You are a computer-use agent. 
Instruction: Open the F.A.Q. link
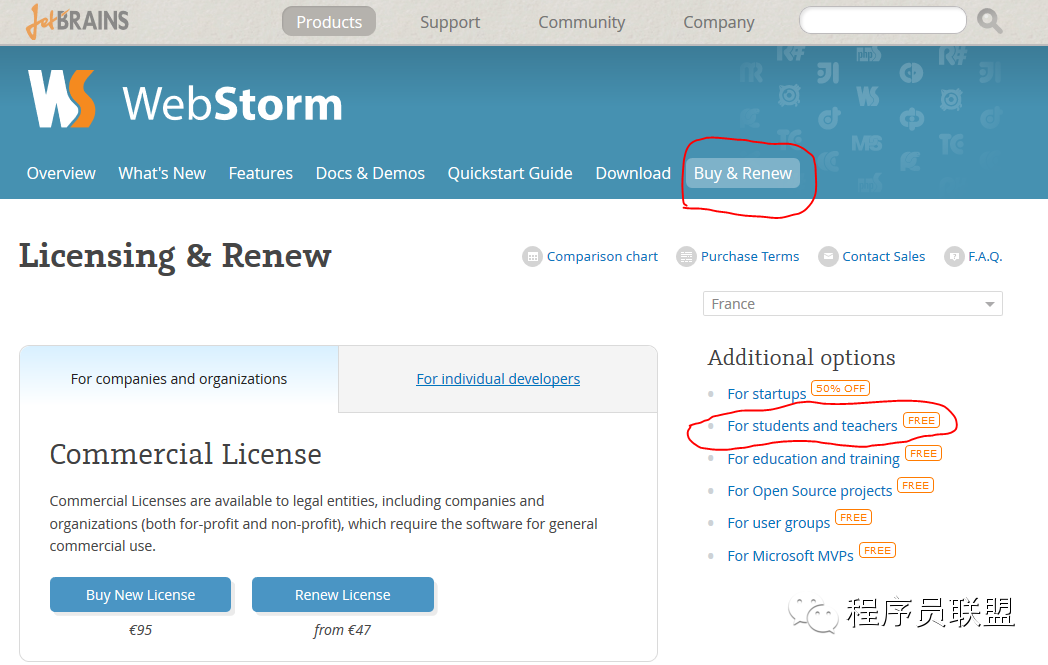(985, 257)
